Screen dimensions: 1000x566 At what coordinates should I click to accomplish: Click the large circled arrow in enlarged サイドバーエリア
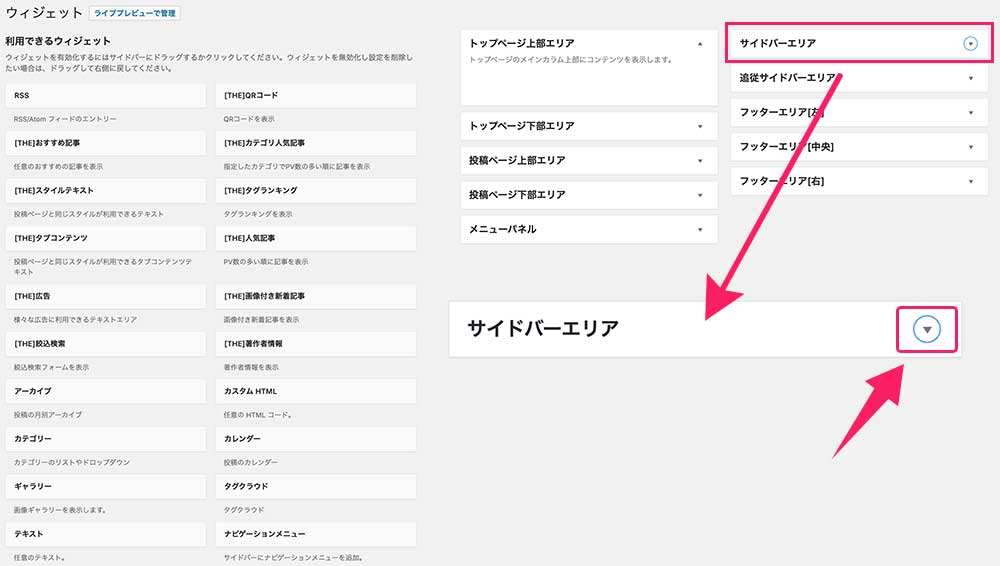[928, 330]
